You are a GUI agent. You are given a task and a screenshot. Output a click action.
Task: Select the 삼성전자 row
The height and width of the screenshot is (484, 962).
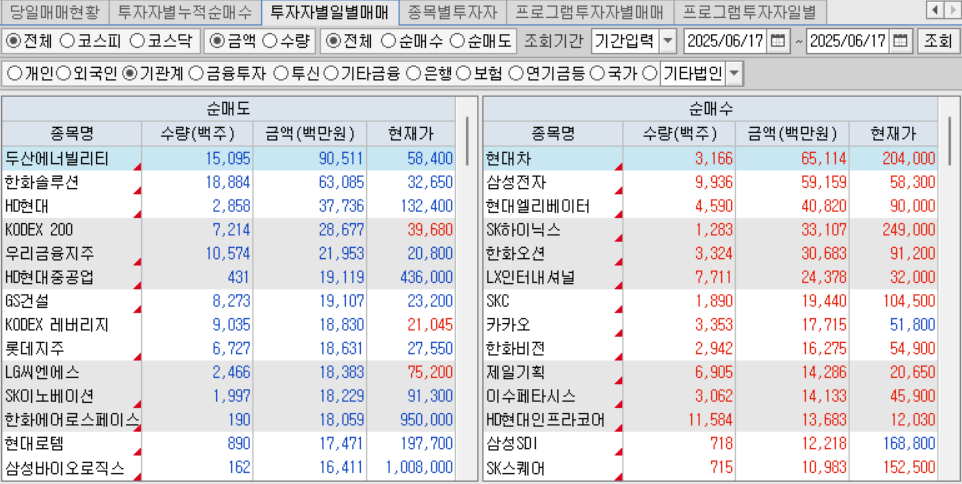tap(710, 183)
